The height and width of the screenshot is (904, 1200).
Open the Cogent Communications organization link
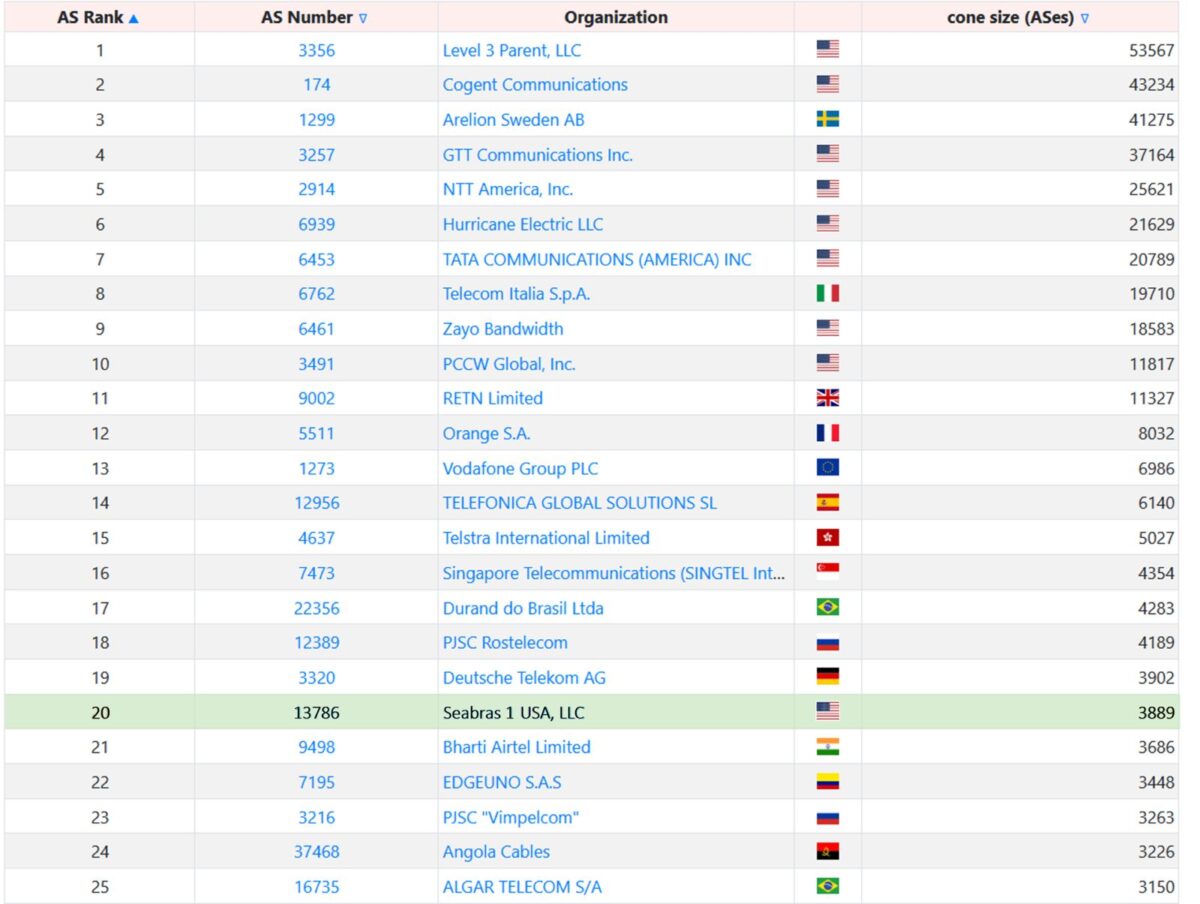(535, 85)
